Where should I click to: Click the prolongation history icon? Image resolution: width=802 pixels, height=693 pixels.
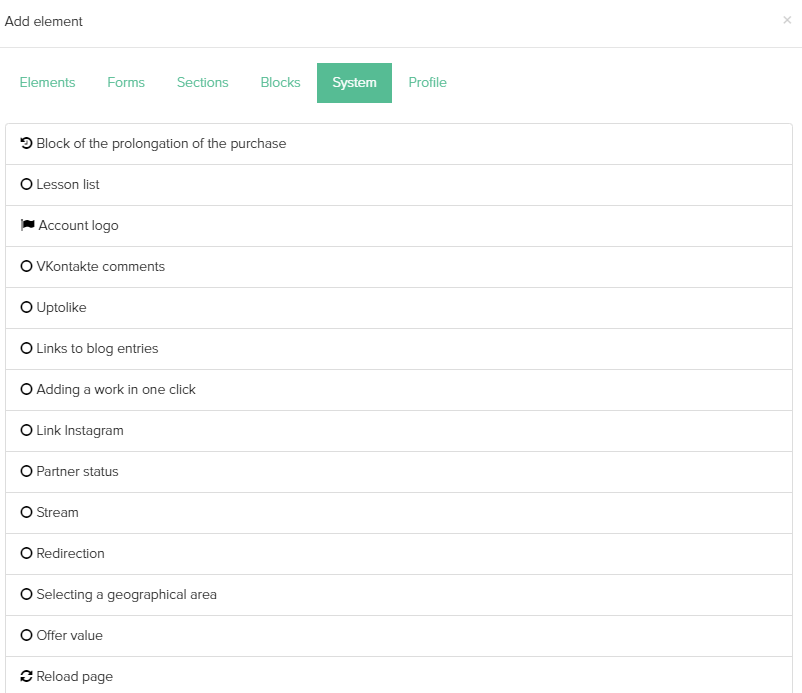coord(26,143)
